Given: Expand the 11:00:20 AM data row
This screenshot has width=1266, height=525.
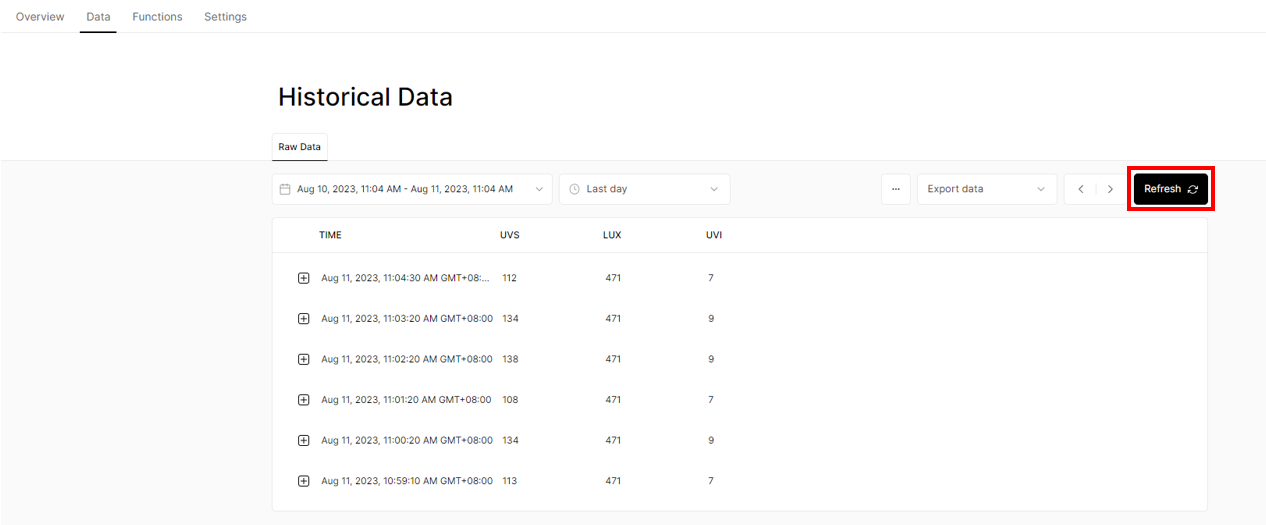Looking at the screenshot, I should (x=304, y=440).
